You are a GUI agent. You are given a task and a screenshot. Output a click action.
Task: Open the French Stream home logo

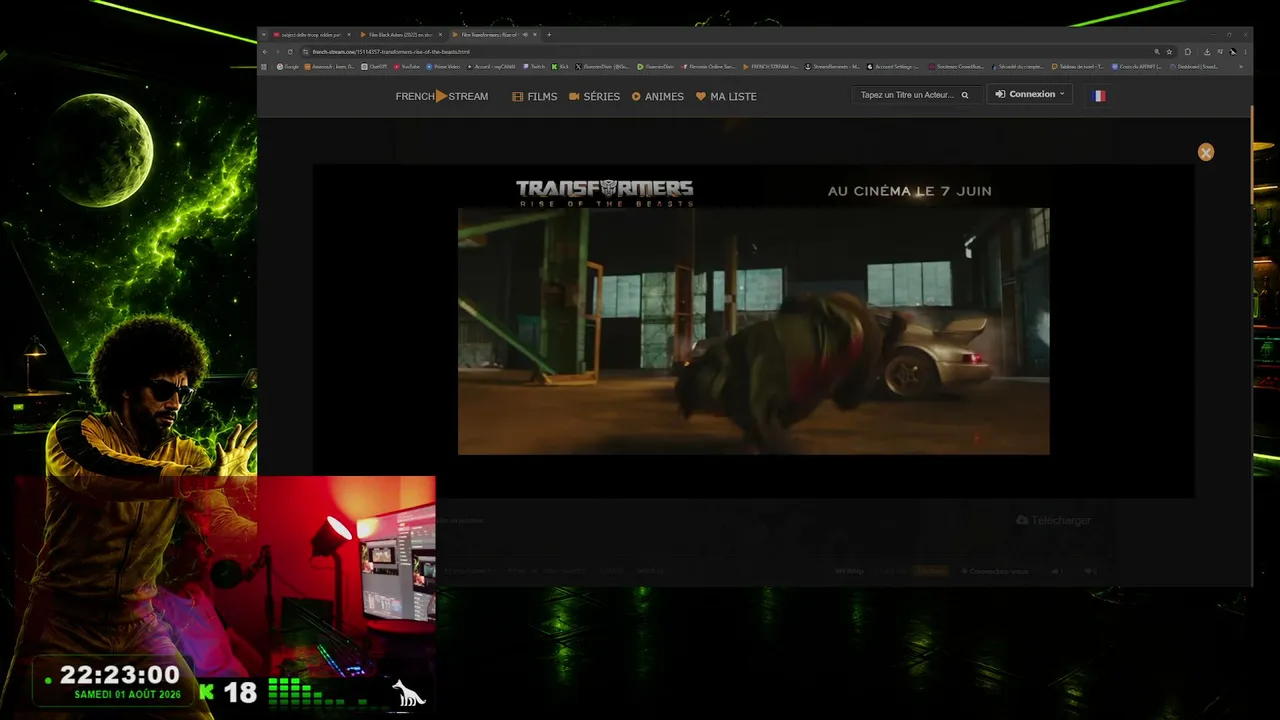click(442, 96)
